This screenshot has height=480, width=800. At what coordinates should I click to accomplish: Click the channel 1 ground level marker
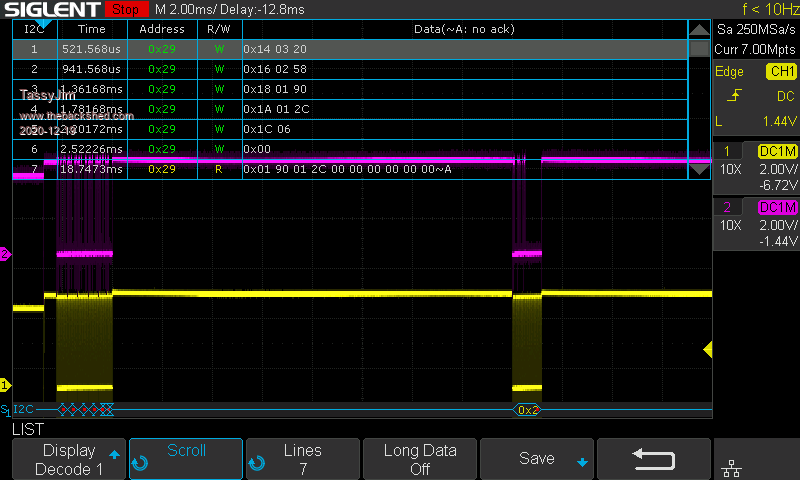click(x=5, y=384)
